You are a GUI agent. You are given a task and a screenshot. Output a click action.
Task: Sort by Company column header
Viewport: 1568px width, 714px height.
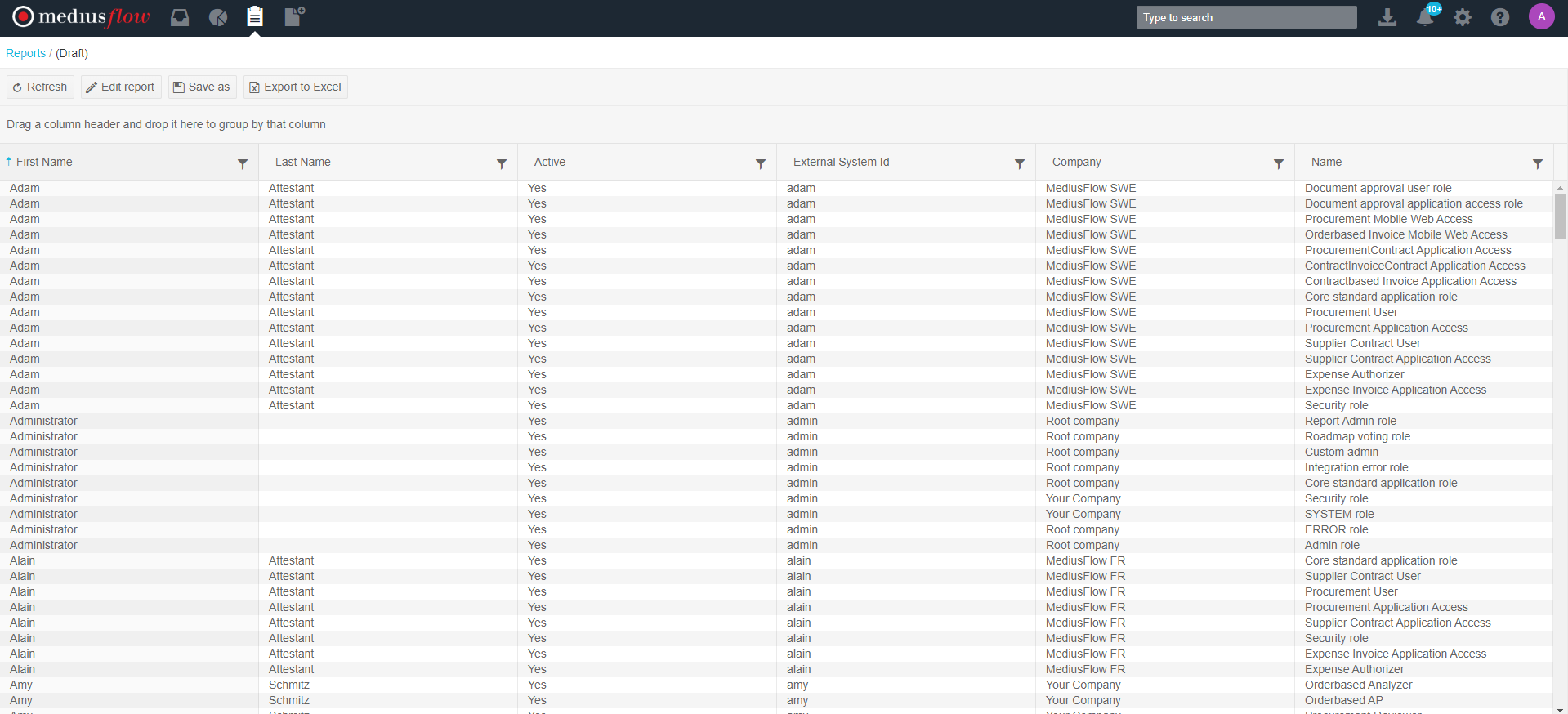coord(1077,162)
